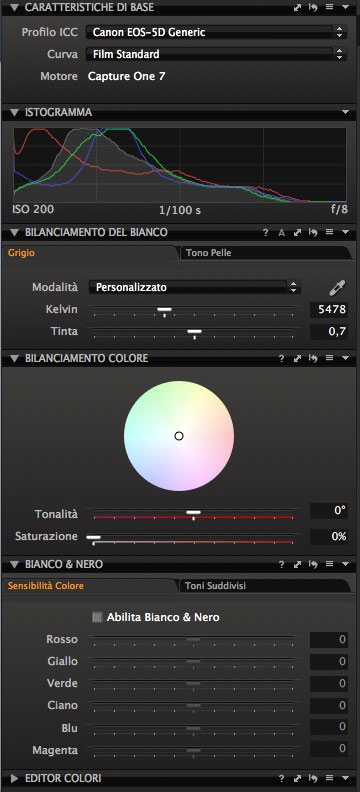Open the Modalità Personalizzato dropdown
This screenshot has width=360, height=792.
pyautogui.click(x=195, y=287)
